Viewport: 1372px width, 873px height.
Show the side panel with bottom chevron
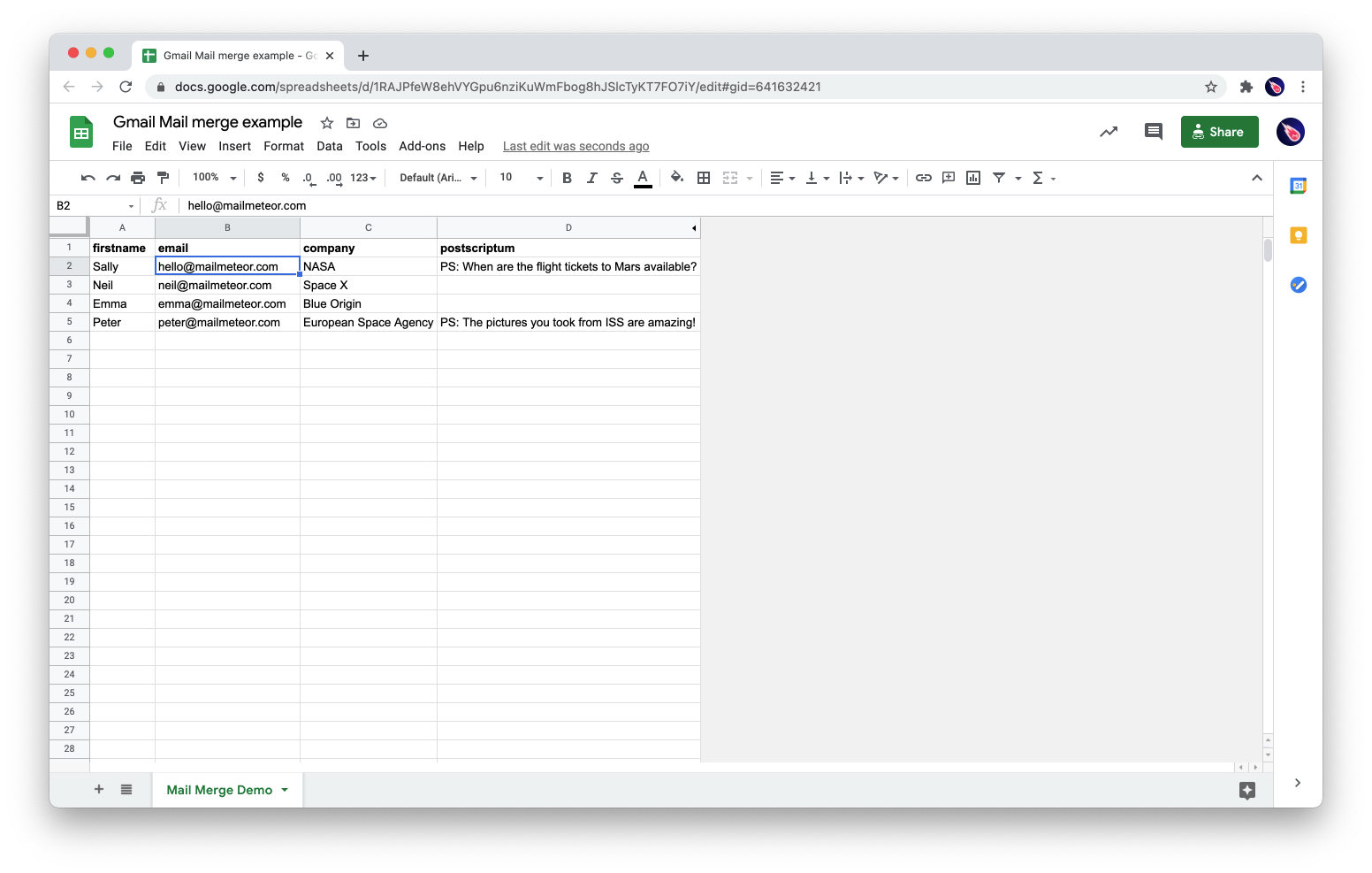[1297, 783]
